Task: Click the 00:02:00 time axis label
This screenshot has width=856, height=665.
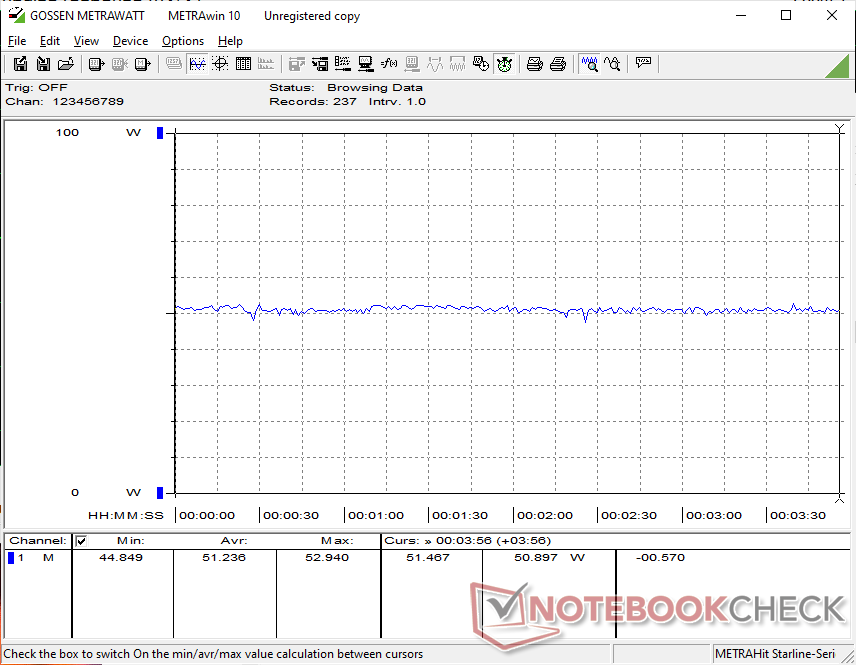Action: (x=544, y=516)
